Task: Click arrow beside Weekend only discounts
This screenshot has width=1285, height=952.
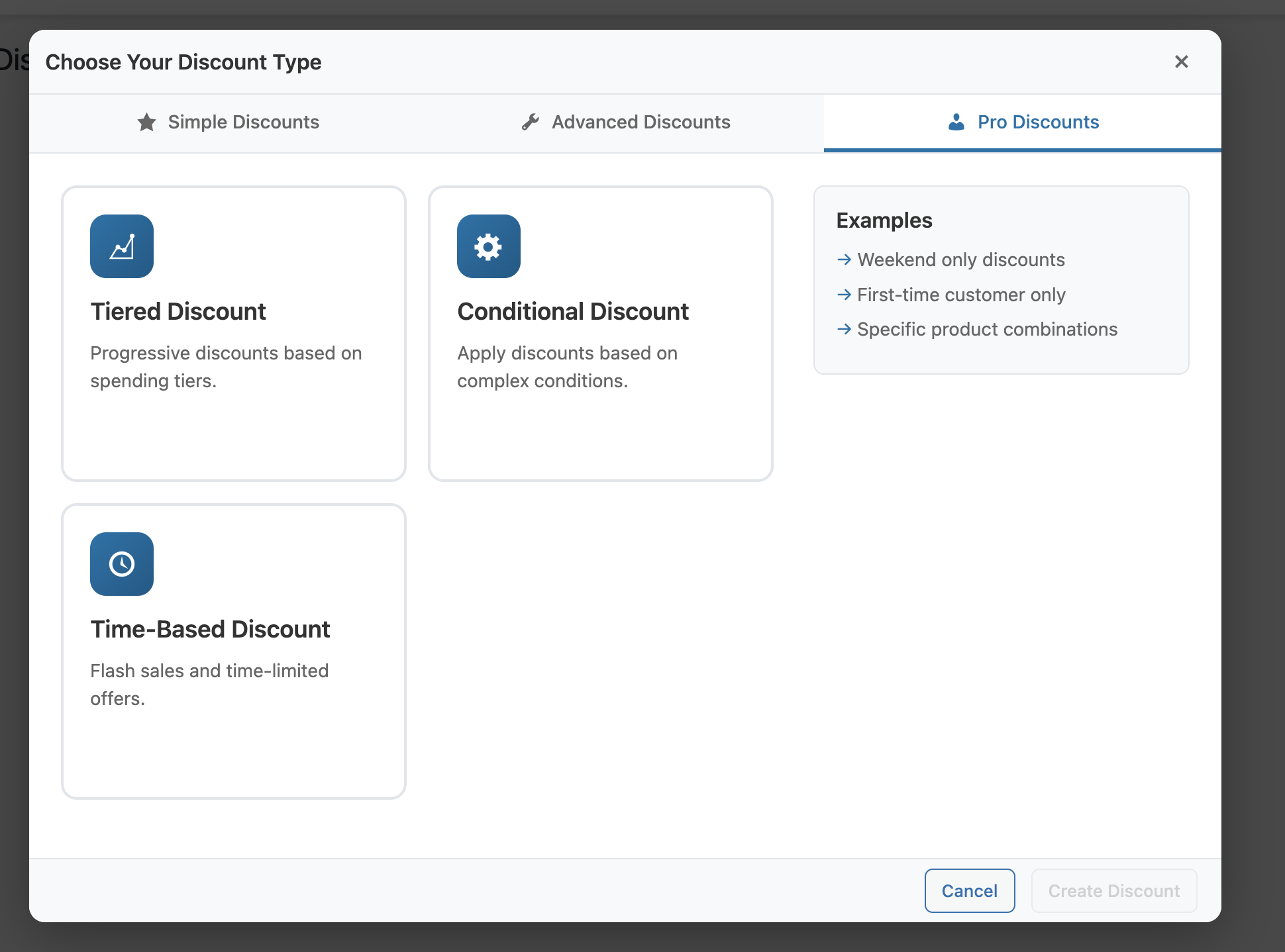Action: pos(844,260)
